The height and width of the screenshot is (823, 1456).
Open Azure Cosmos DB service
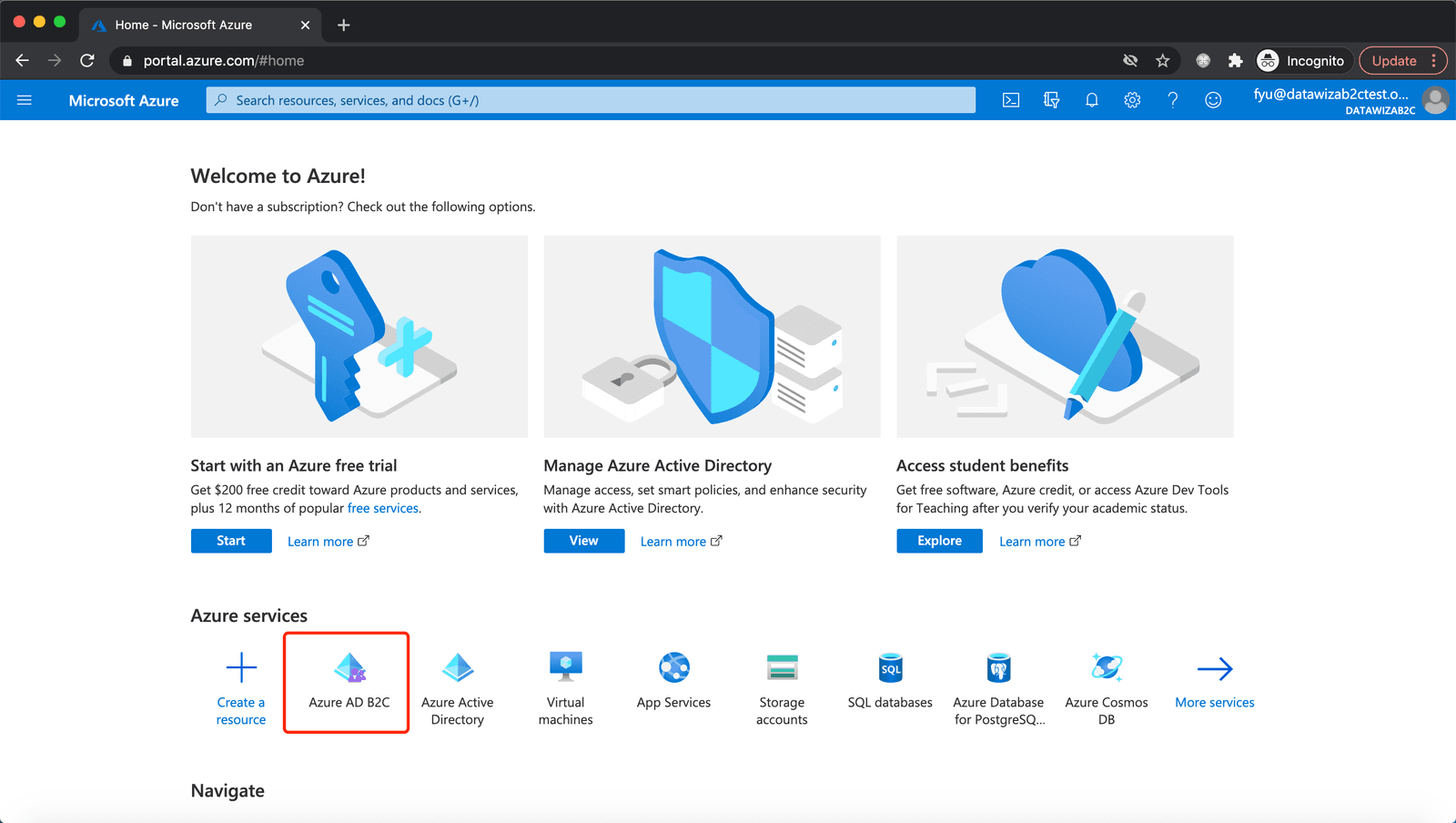point(1107,689)
